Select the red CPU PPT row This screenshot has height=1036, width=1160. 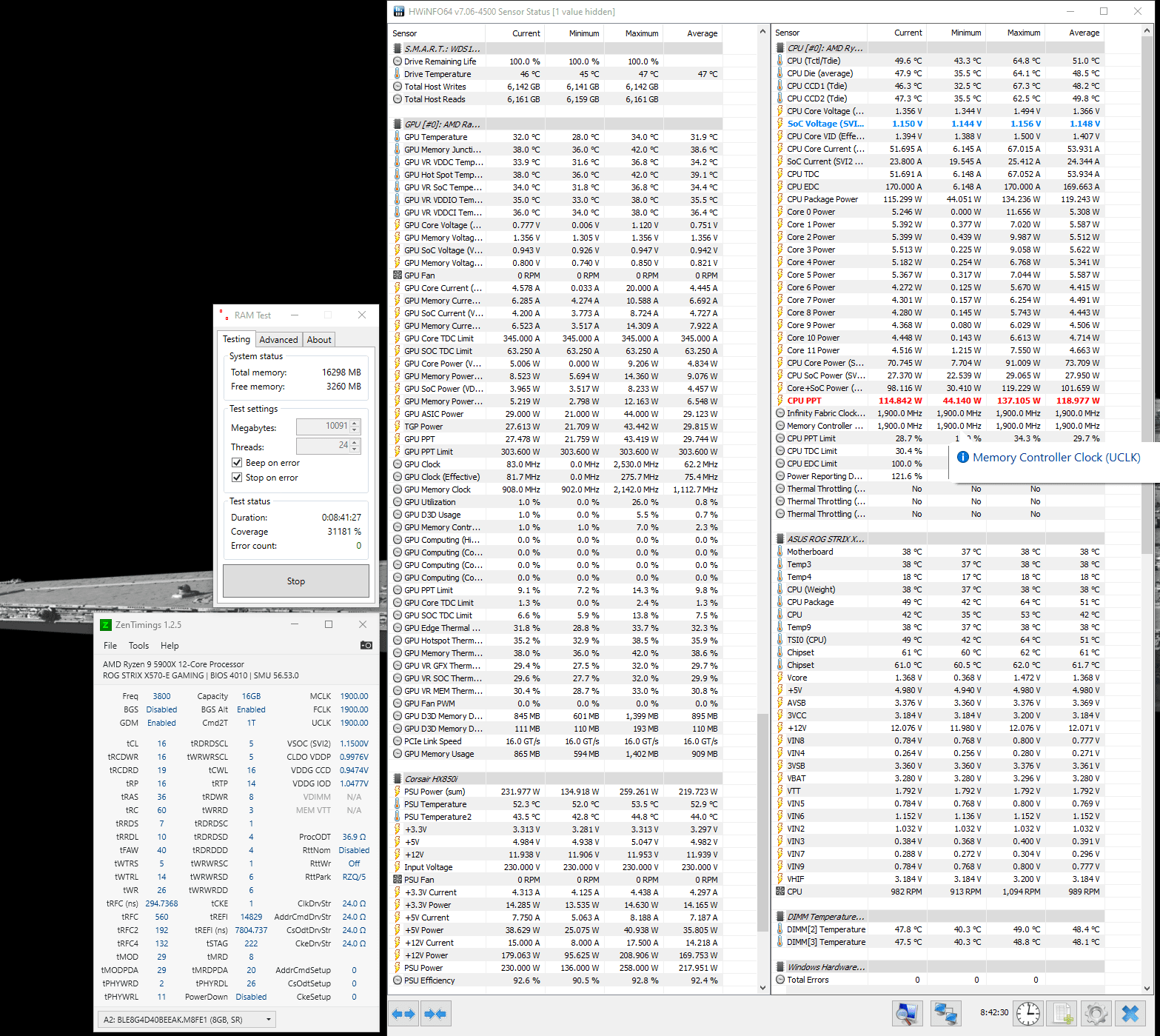pyautogui.click(x=937, y=401)
